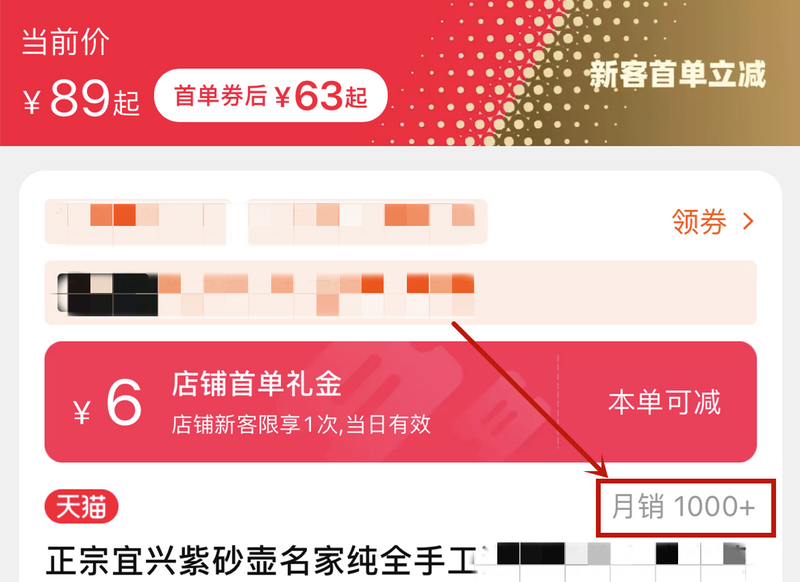Screen dimensions: 800x582
Task: Tap 本单可减 on the coupon card
Action: point(664,402)
